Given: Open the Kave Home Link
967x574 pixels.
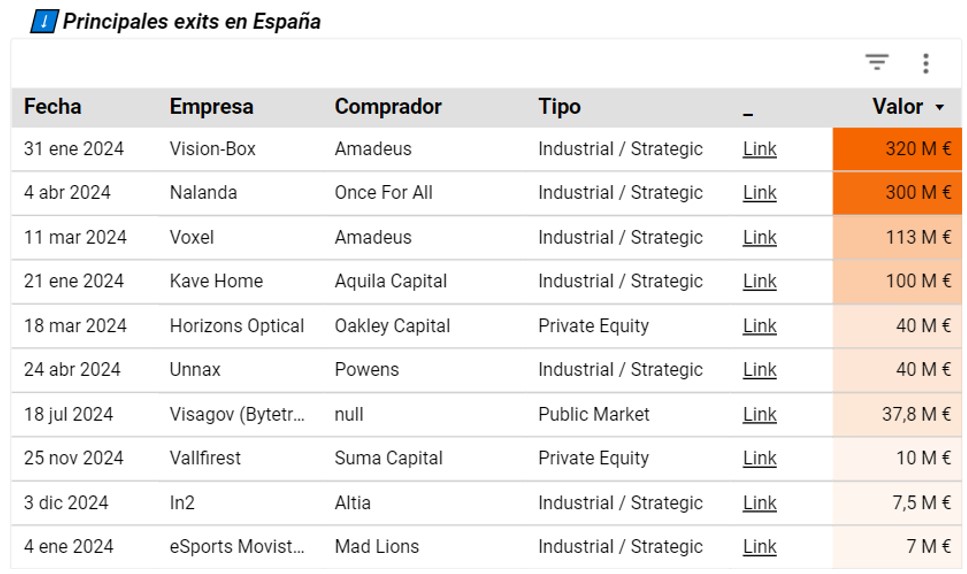Looking at the screenshot, I should tap(759, 281).
